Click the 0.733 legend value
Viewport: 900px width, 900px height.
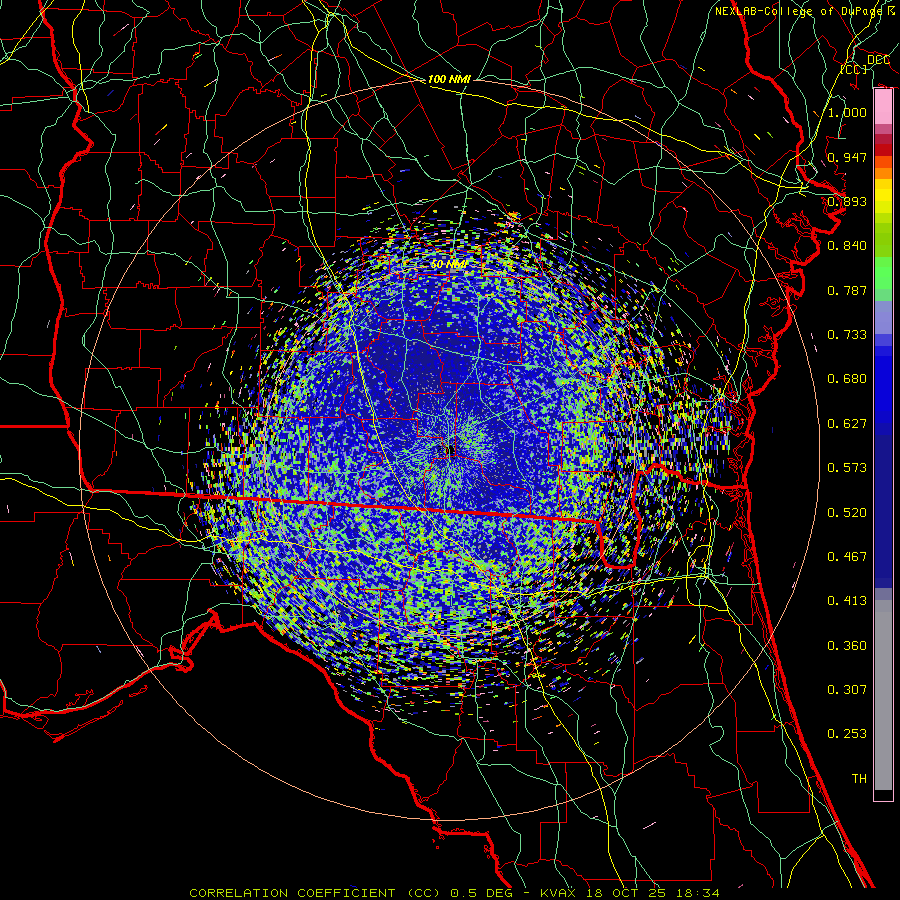click(x=847, y=335)
